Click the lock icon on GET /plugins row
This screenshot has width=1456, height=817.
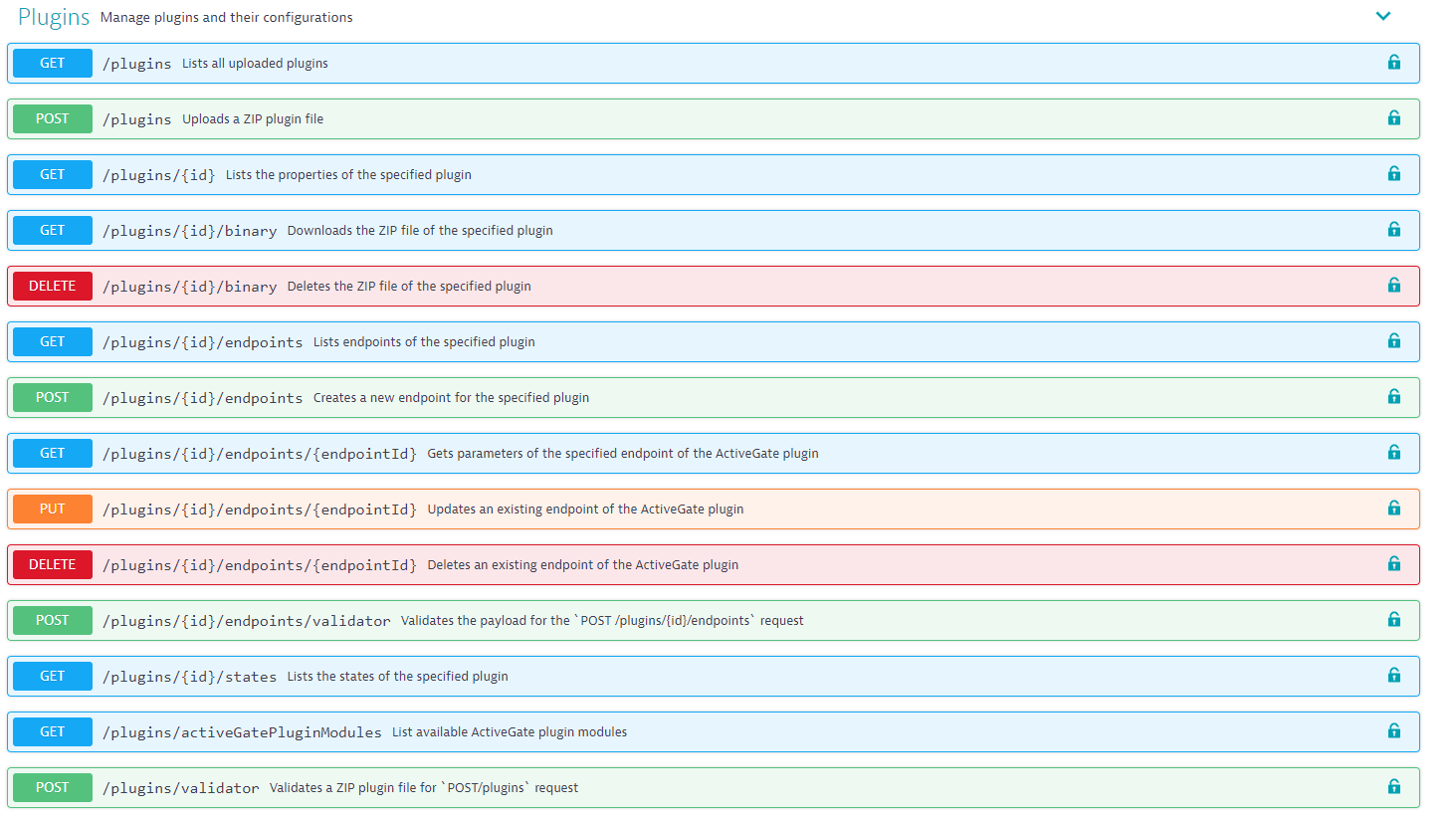pyautogui.click(x=1394, y=63)
